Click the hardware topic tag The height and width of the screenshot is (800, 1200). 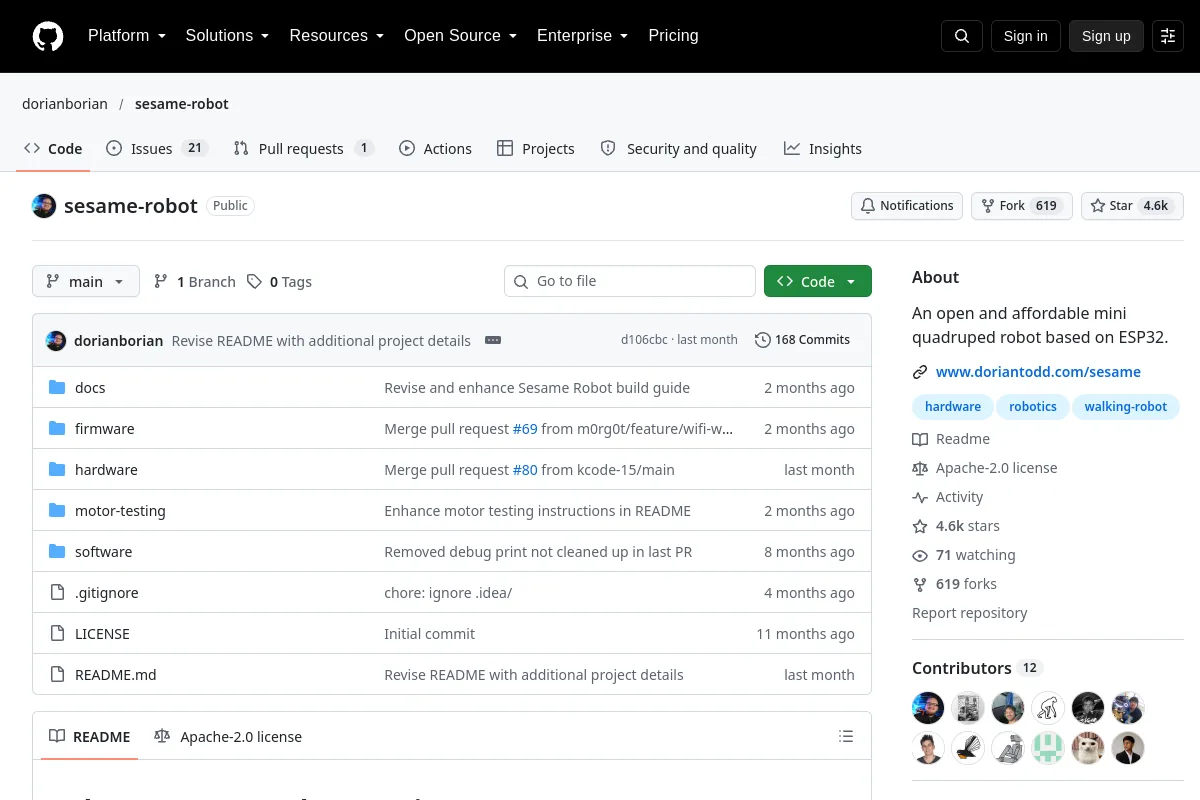tap(953, 407)
